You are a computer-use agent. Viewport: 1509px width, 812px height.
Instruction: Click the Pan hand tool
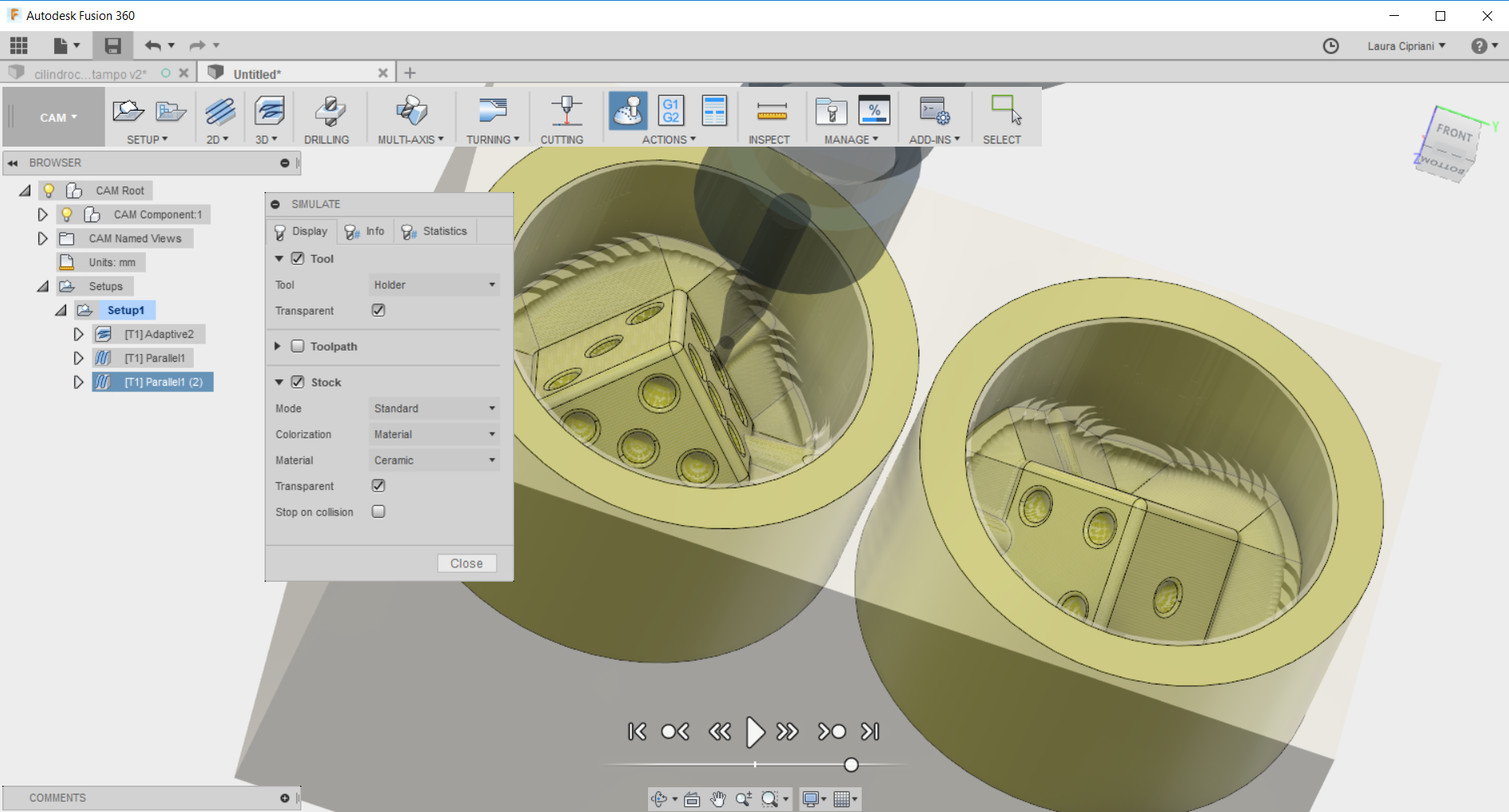pyautogui.click(x=718, y=798)
